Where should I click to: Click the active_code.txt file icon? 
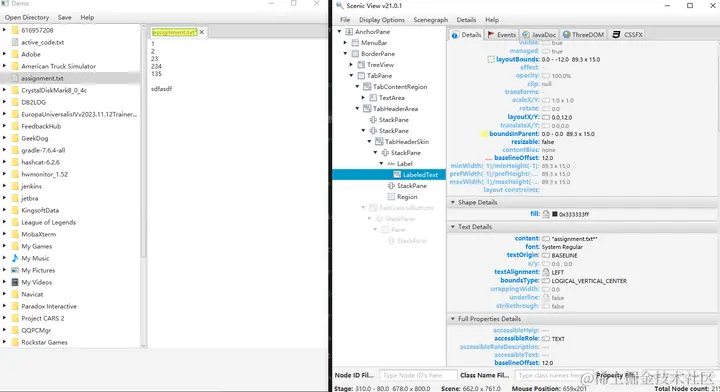coord(15,42)
